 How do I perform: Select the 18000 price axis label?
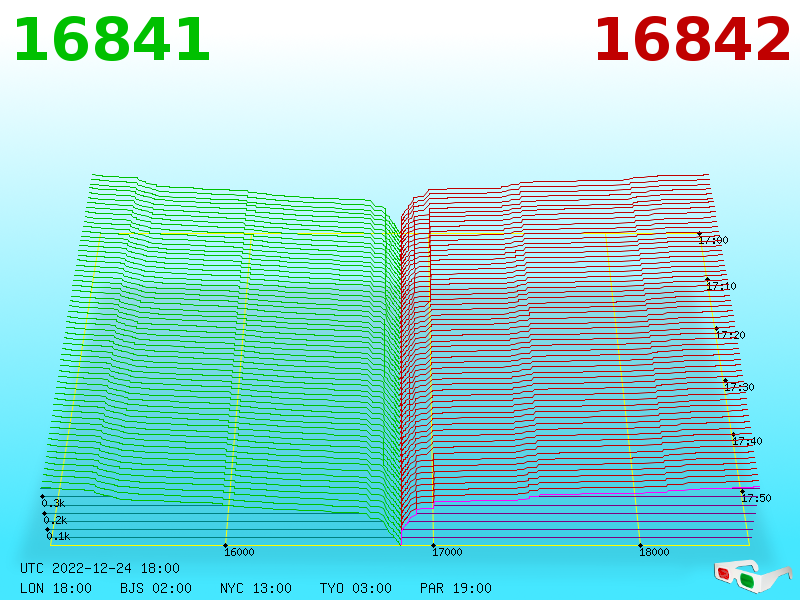click(x=654, y=552)
